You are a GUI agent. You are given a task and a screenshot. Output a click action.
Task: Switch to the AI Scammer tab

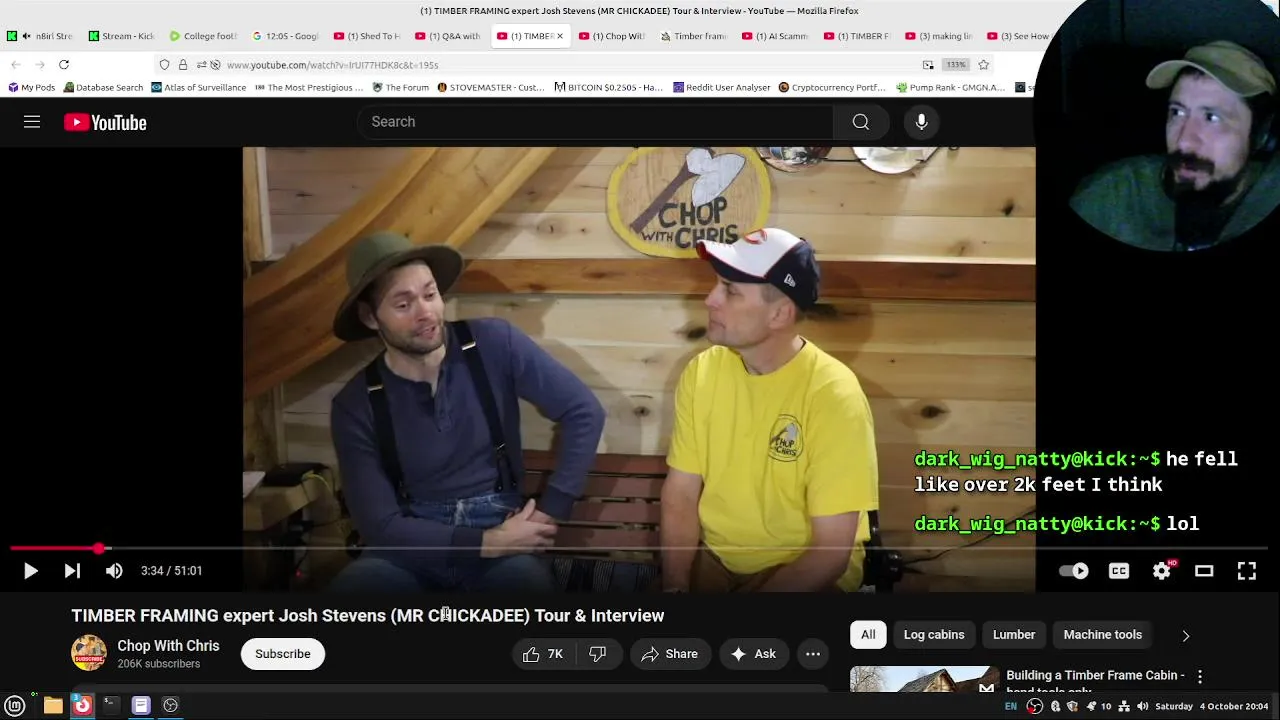[776, 36]
